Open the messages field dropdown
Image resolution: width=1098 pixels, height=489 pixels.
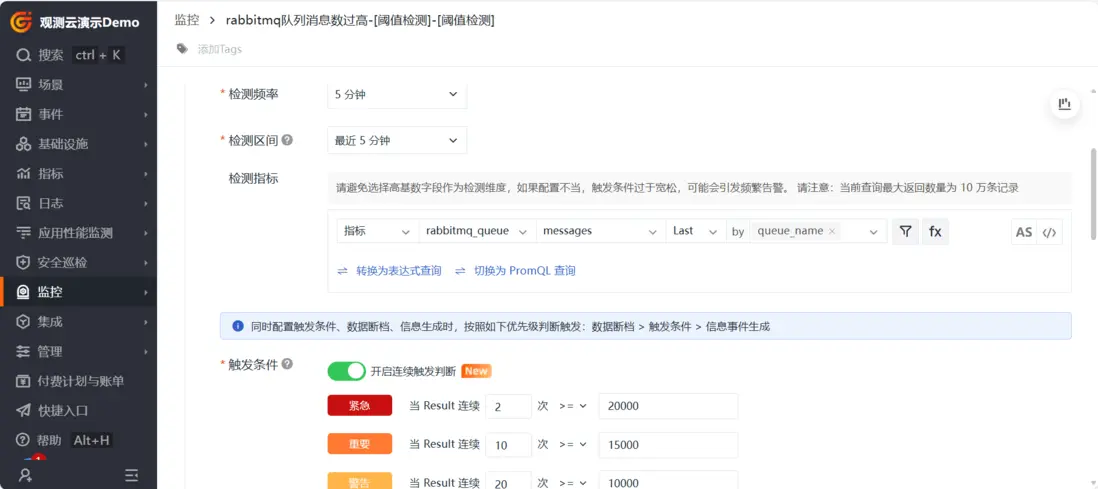pos(601,231)
